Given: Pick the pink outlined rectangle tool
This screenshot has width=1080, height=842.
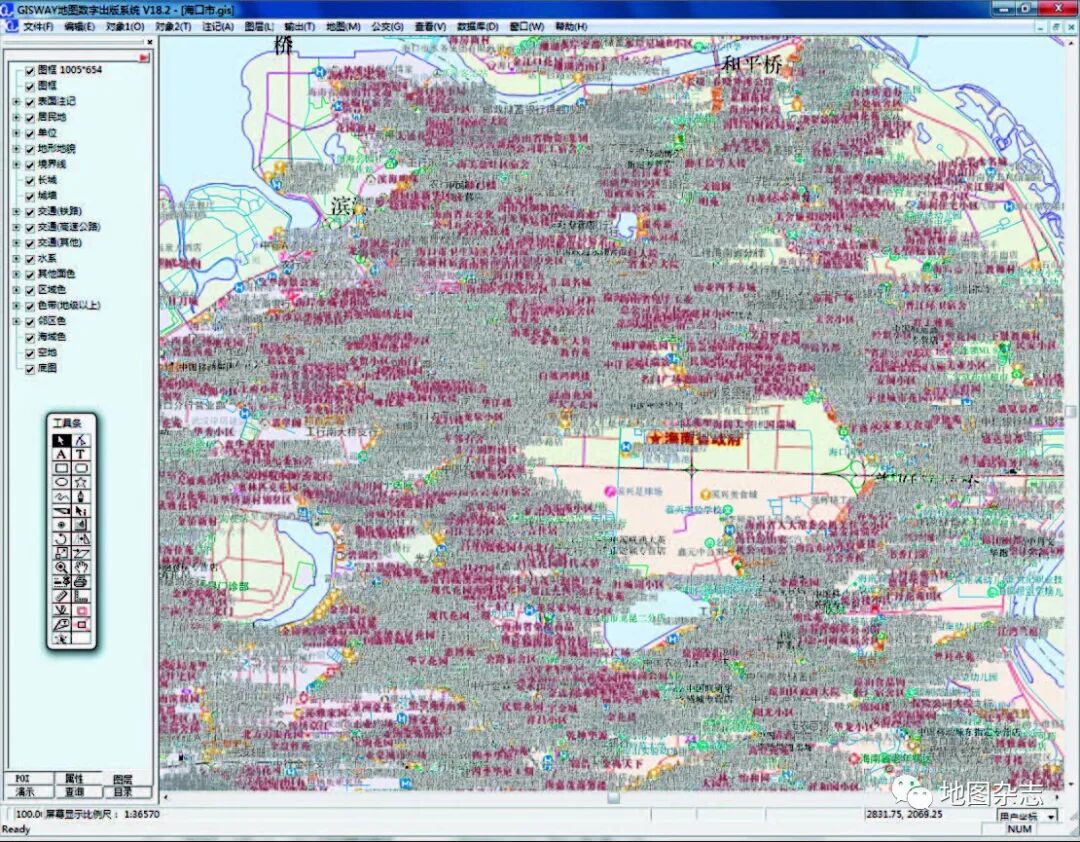Looking at the screenshot, I should tap(81, 625).
